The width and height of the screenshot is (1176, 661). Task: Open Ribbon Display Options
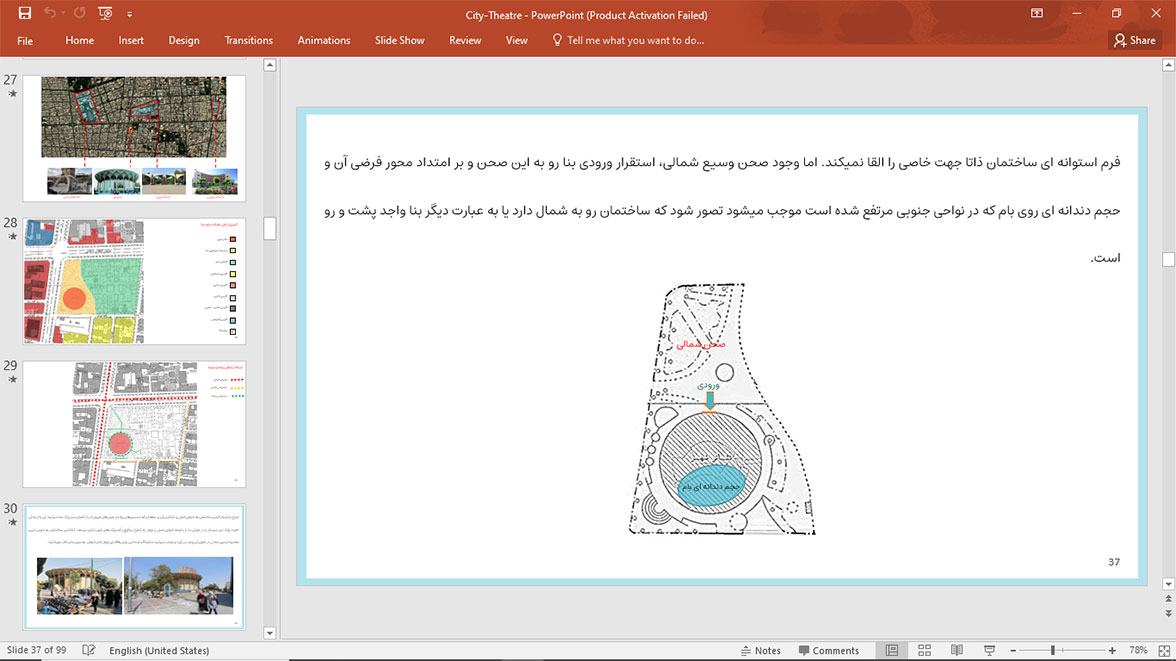(x=1036, y=14)
